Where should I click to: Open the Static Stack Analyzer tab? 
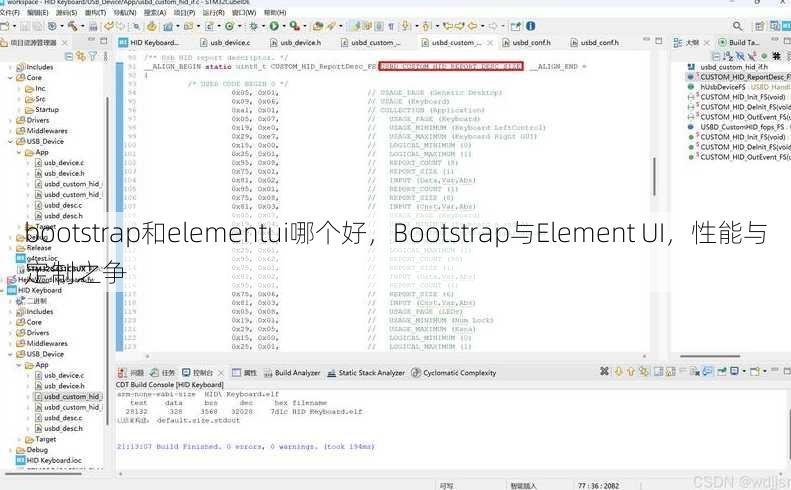point(366,373)
